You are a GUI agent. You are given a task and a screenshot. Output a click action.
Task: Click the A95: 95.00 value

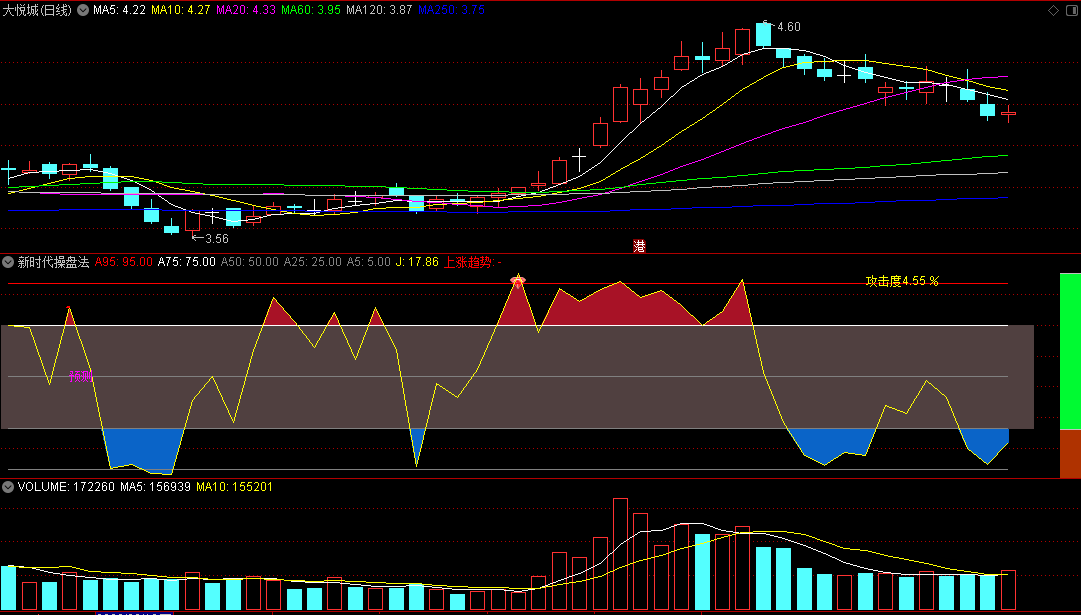[124, 262]
